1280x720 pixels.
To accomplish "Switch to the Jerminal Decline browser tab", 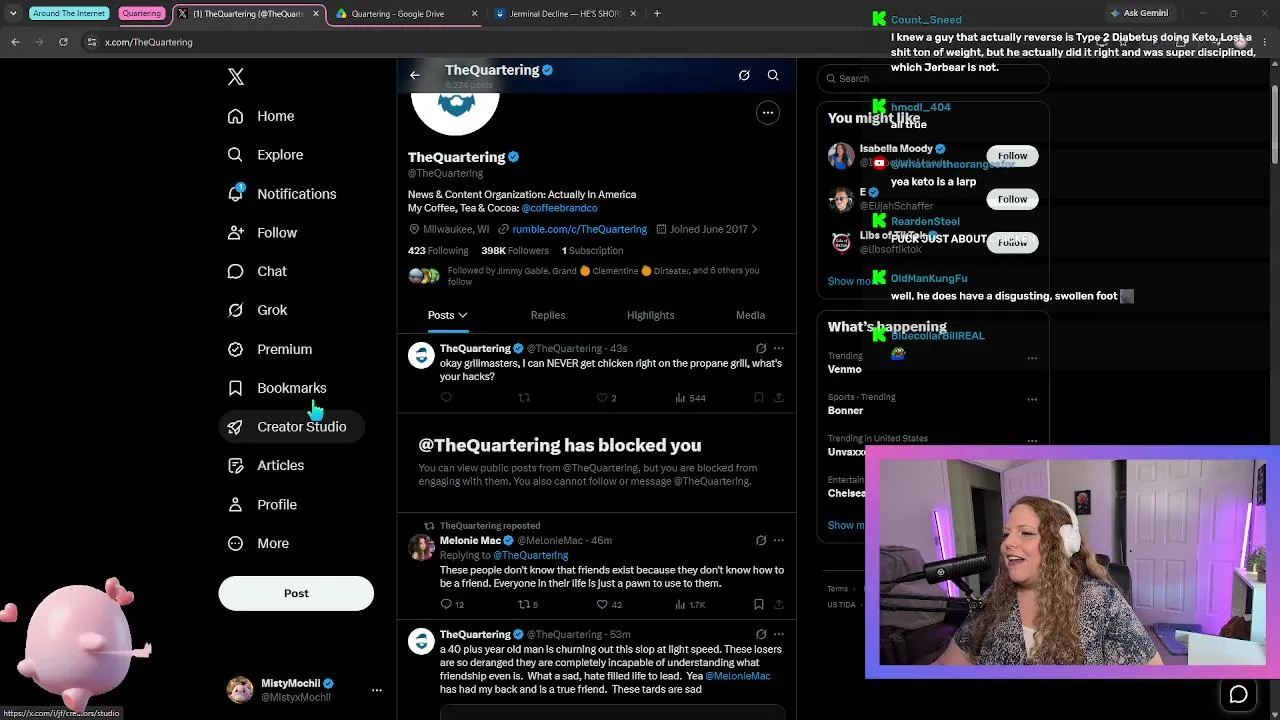I will [564, 14].
